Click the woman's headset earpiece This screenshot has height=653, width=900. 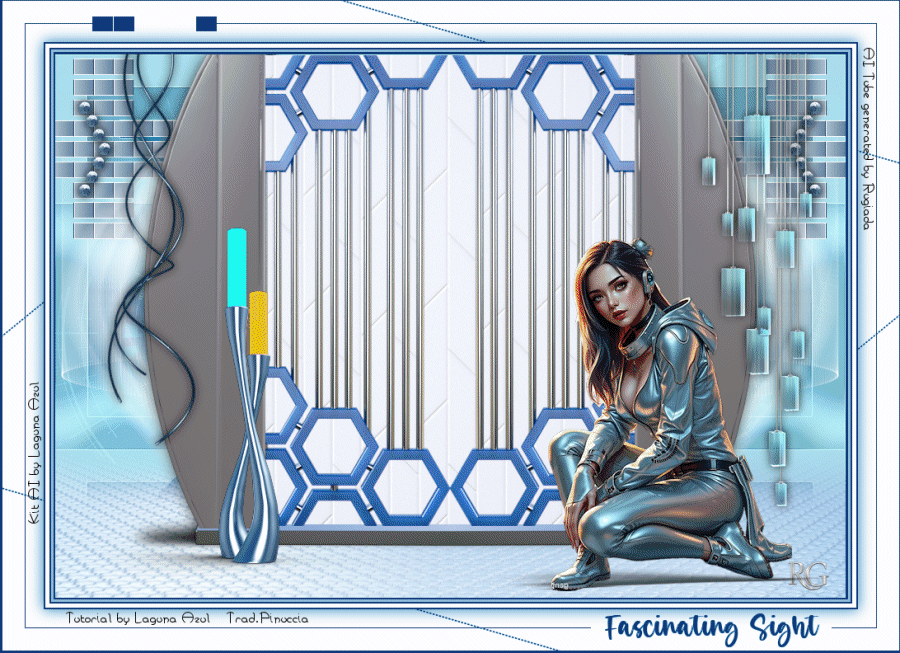point(649,278)
